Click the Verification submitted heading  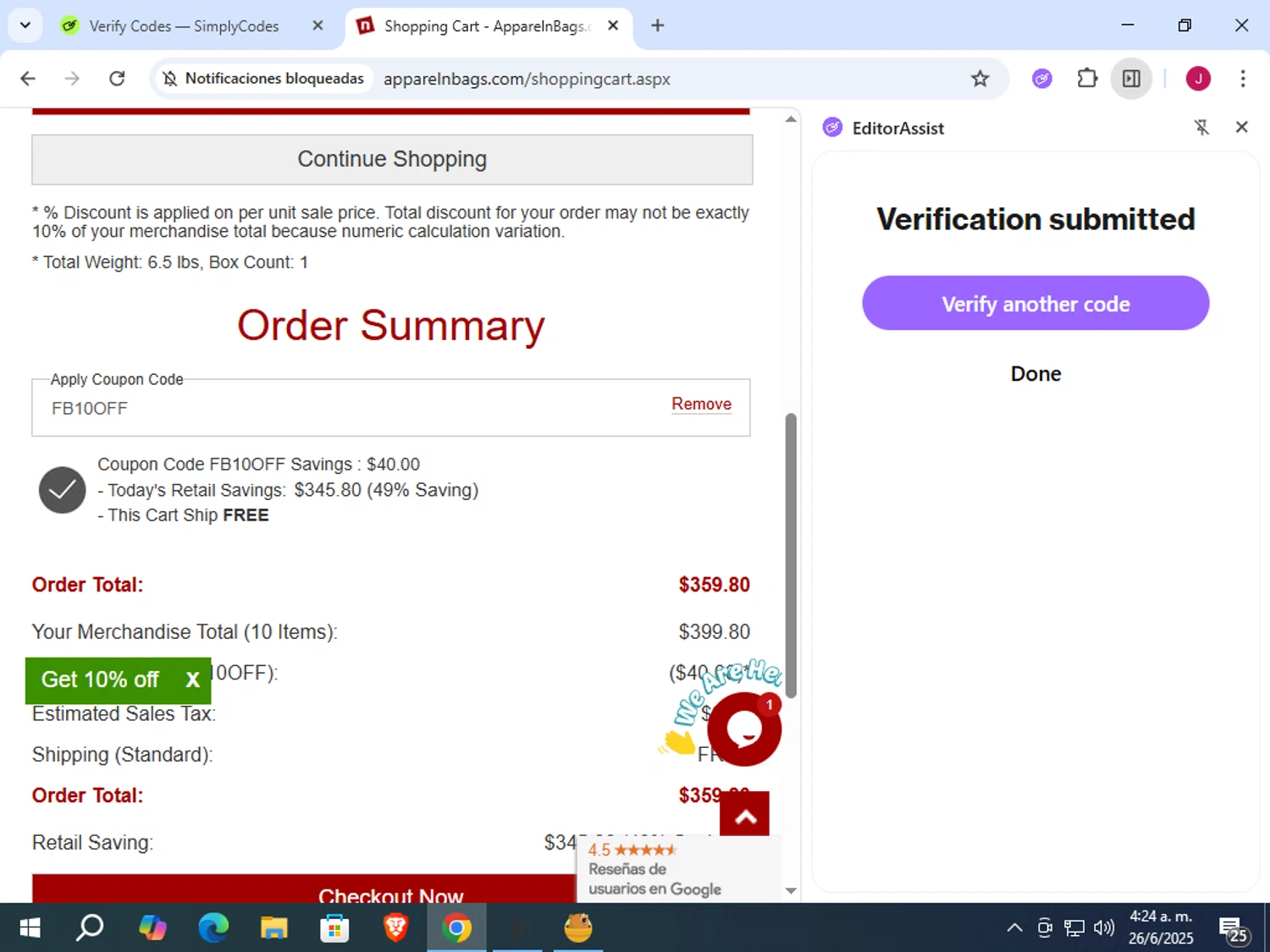pyautogui.click(x=1035, y=219)
